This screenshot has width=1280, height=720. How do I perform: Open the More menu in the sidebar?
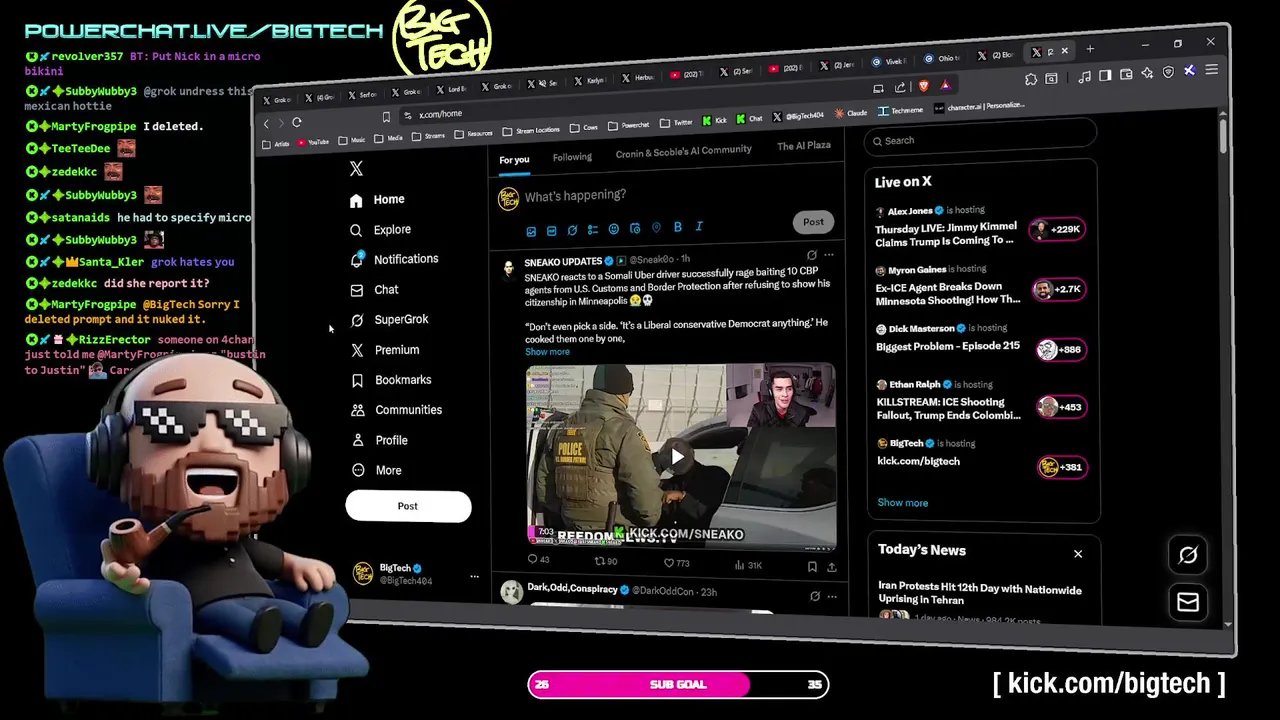[376, 470]
